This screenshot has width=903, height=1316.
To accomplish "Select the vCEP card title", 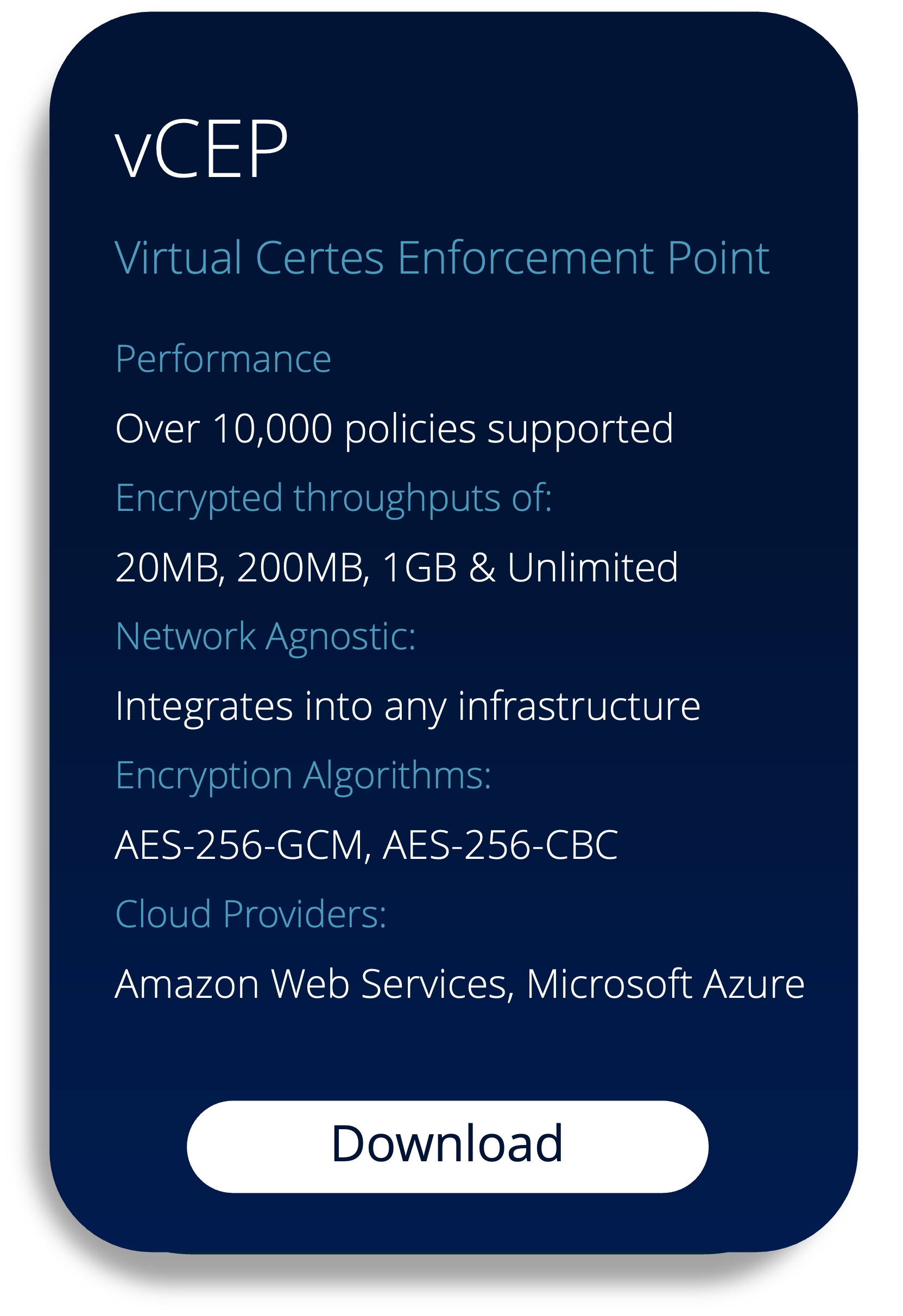I will click(201, 148).
